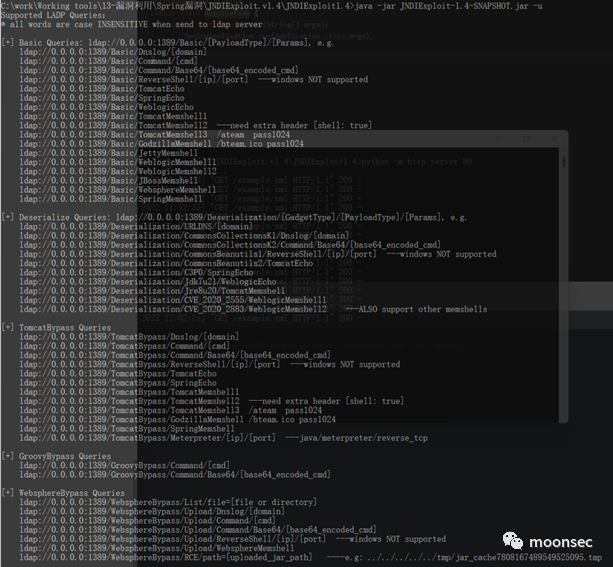Click the 'Basic/WeblogicMemshell1' line
This screenshot has height=567, width=613.
[x=118, y=162]
